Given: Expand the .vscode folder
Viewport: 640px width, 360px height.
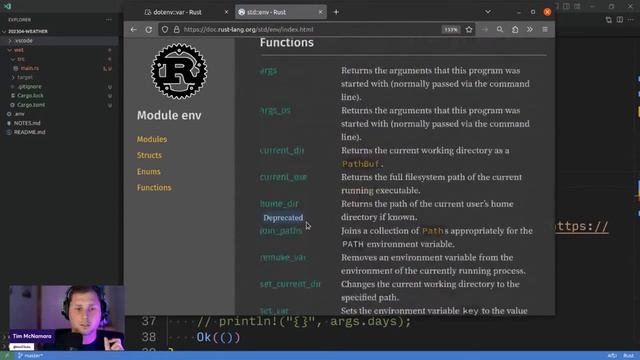Looking at the screenshot, I should [24, 41].
